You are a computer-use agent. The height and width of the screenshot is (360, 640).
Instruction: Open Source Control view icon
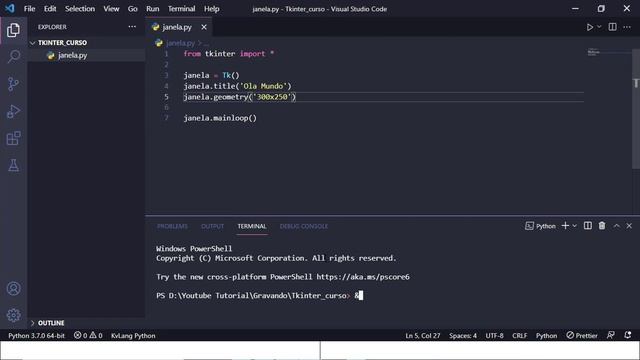(x=13, y=84)
